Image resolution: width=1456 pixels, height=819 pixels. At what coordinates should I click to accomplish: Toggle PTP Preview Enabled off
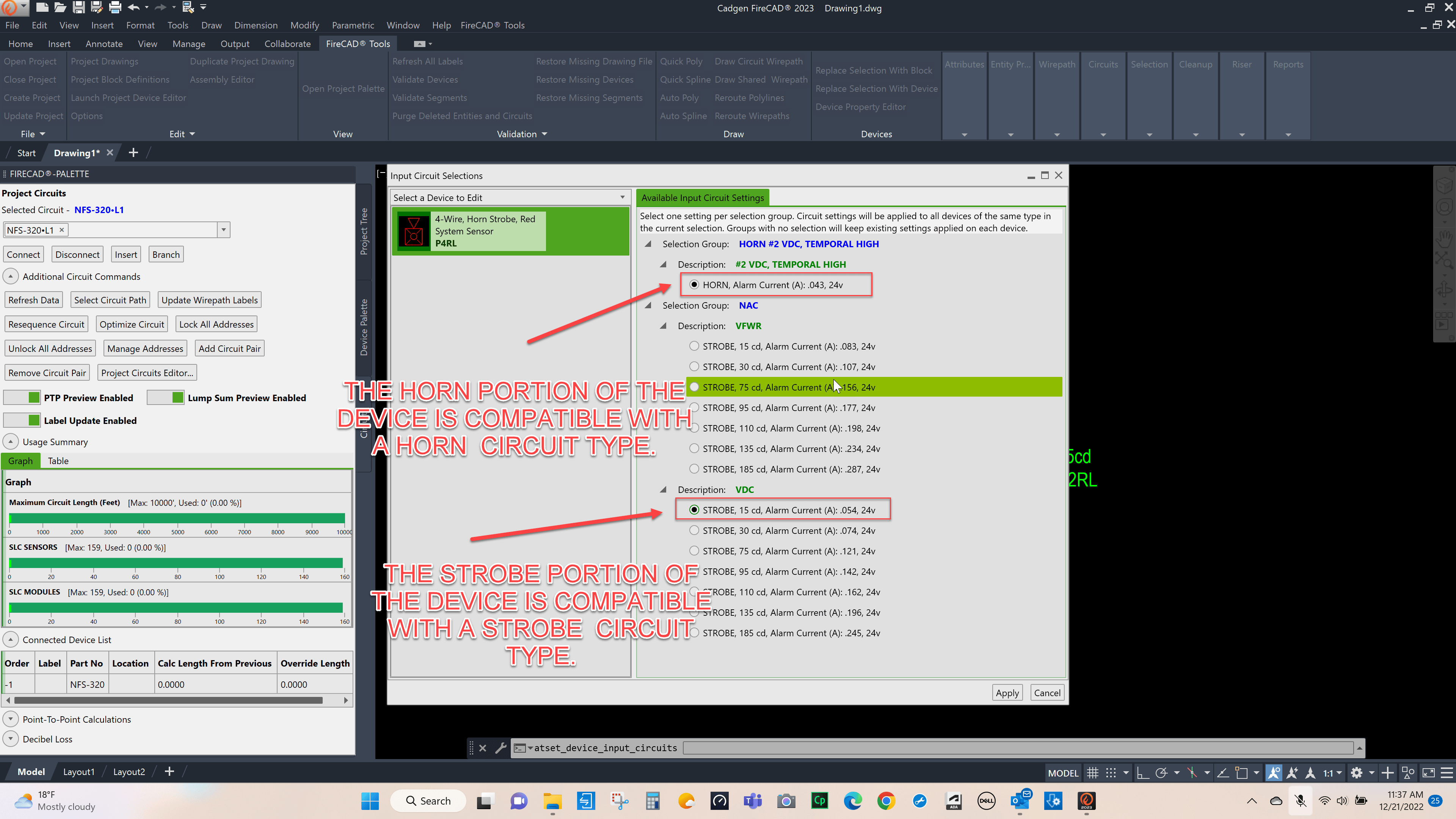pyautogui.click(x=22, y=397)
